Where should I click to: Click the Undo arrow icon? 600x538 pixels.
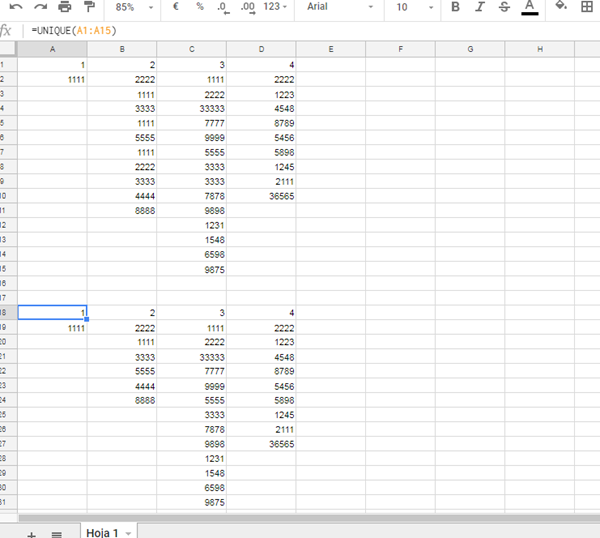point(16,7)
